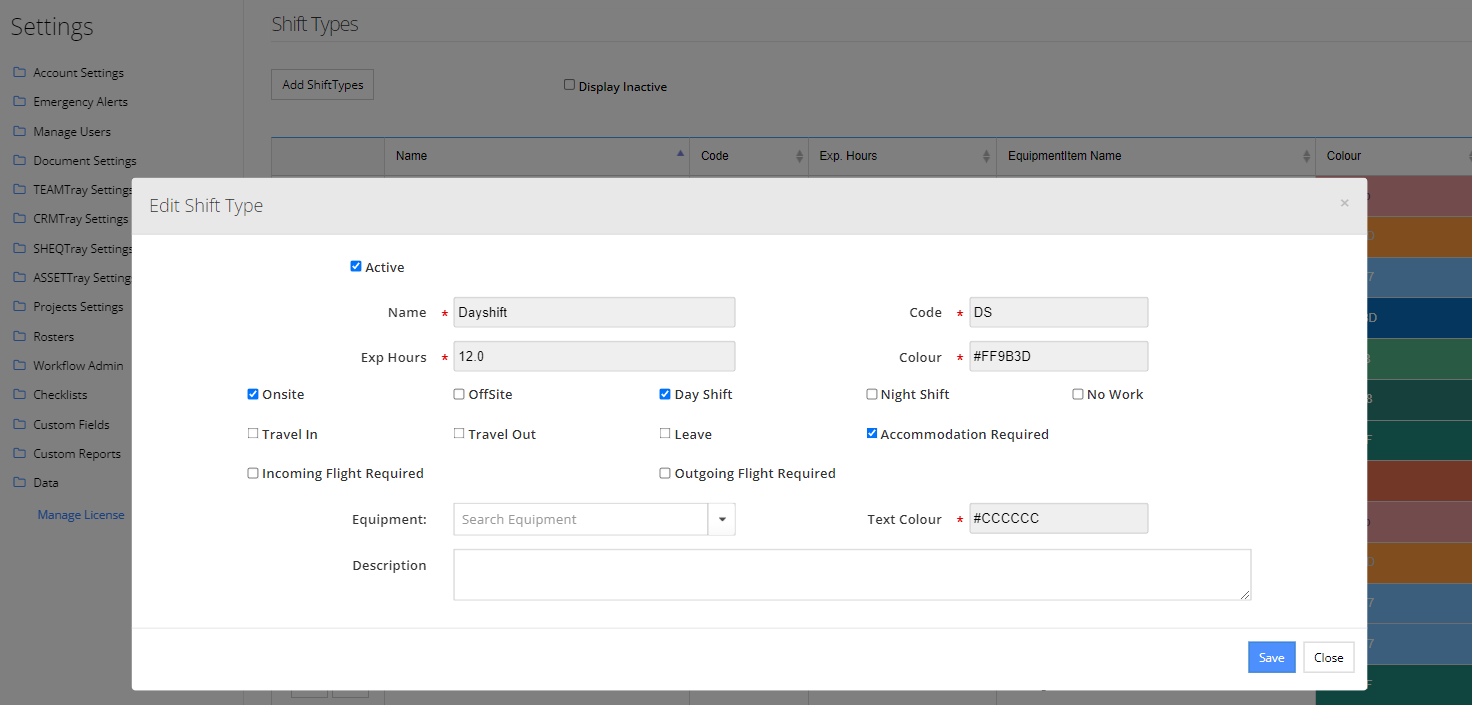Click the Document Settings folder icon
The height and width of the screenshot is (705, 1472).
[x=19, y=160]
